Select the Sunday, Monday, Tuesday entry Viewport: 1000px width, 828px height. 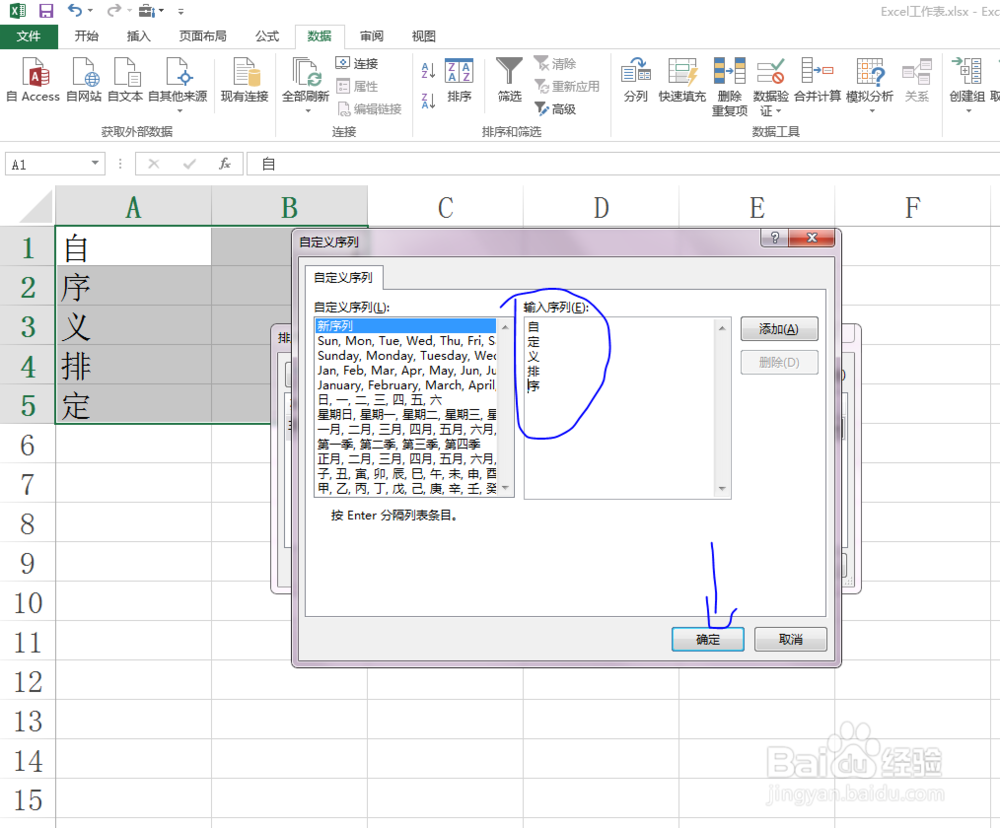[x=406, y=355]
